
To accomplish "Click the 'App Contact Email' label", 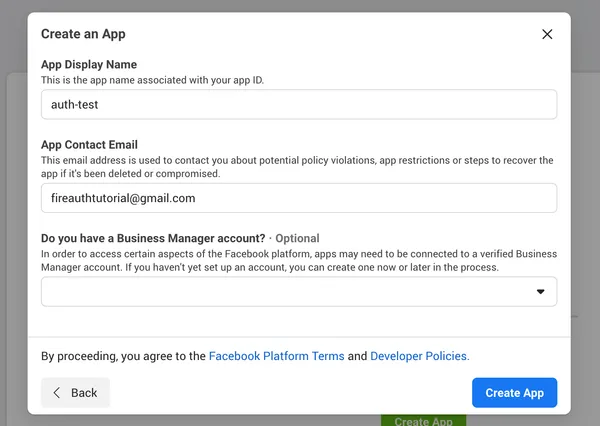I will 89,145.
